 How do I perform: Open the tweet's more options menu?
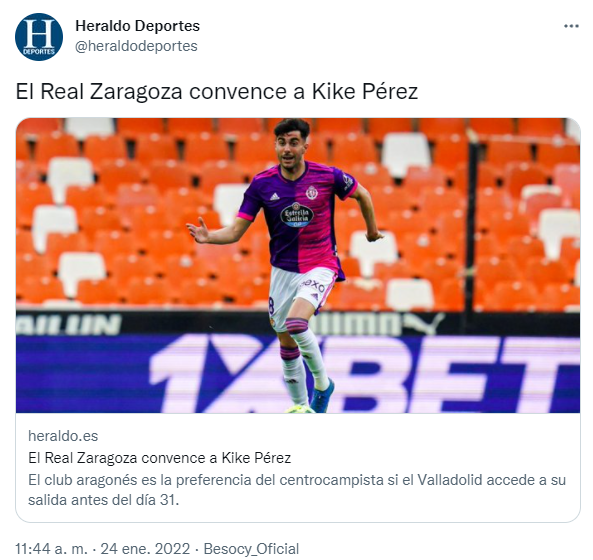pyautogui.click(x=571, y=26)
